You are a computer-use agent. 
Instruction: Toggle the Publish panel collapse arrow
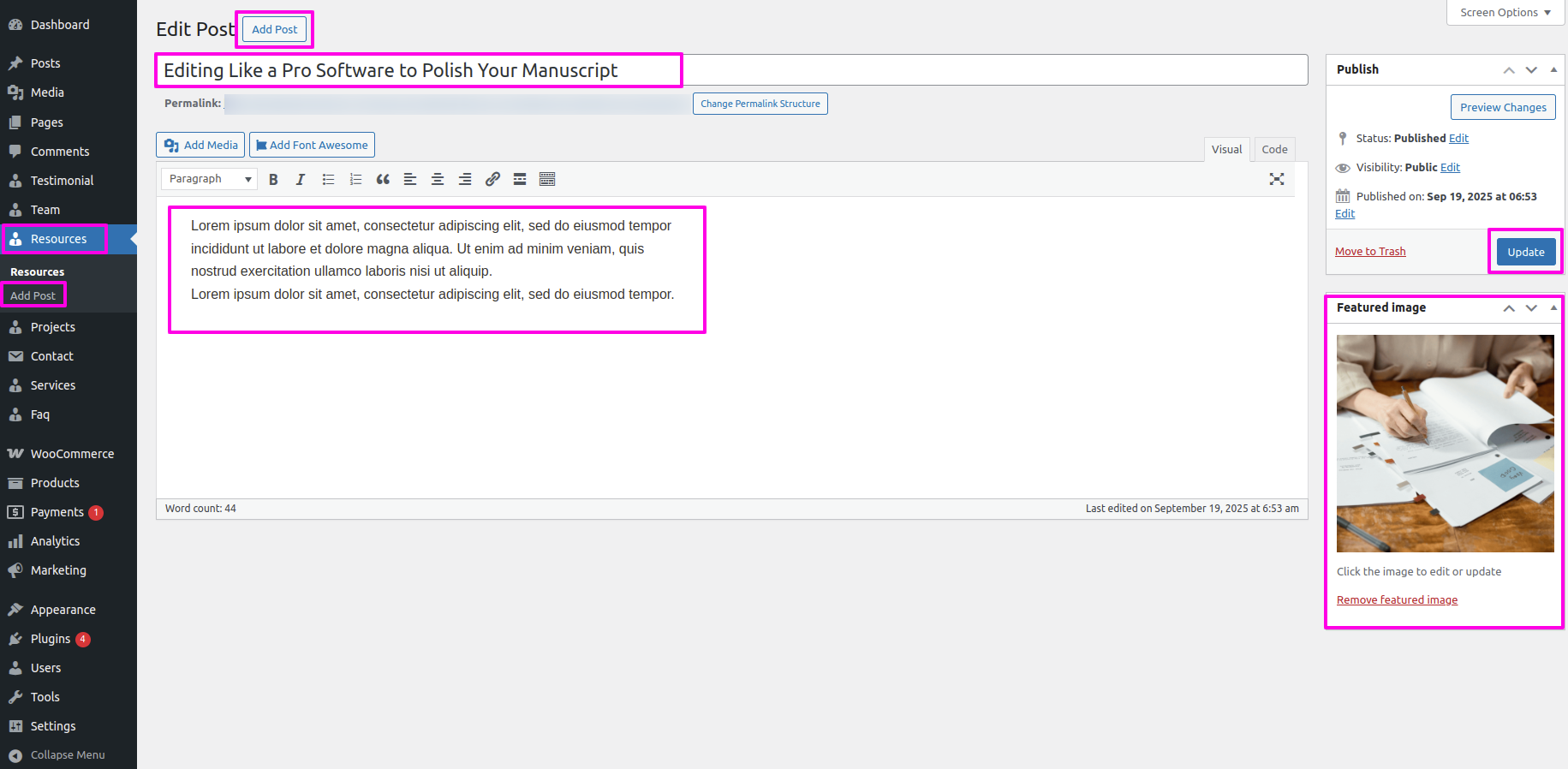(x=1553, y=69)
